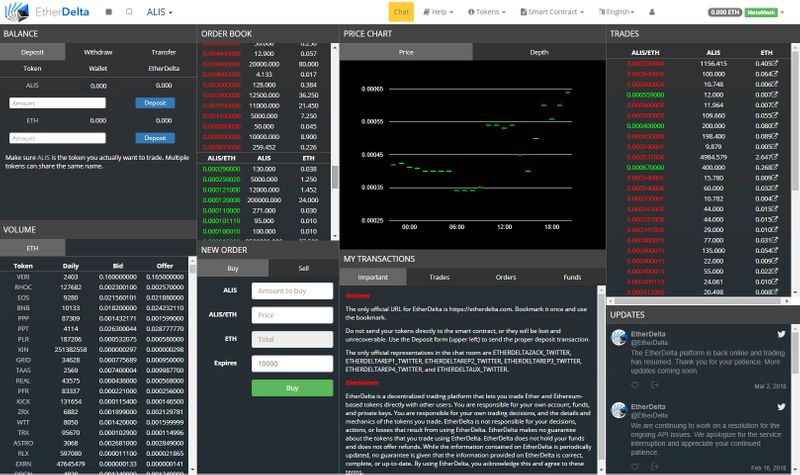Select the EOS row in volume table
800x475 pixels.
[94, 297]
